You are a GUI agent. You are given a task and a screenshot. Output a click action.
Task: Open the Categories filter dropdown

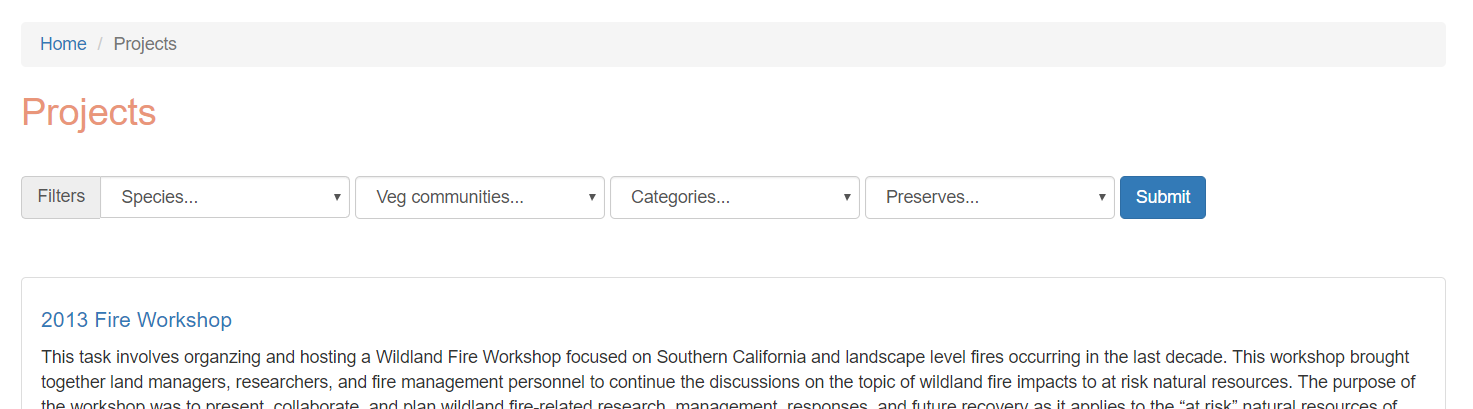(x=735, y=197)
